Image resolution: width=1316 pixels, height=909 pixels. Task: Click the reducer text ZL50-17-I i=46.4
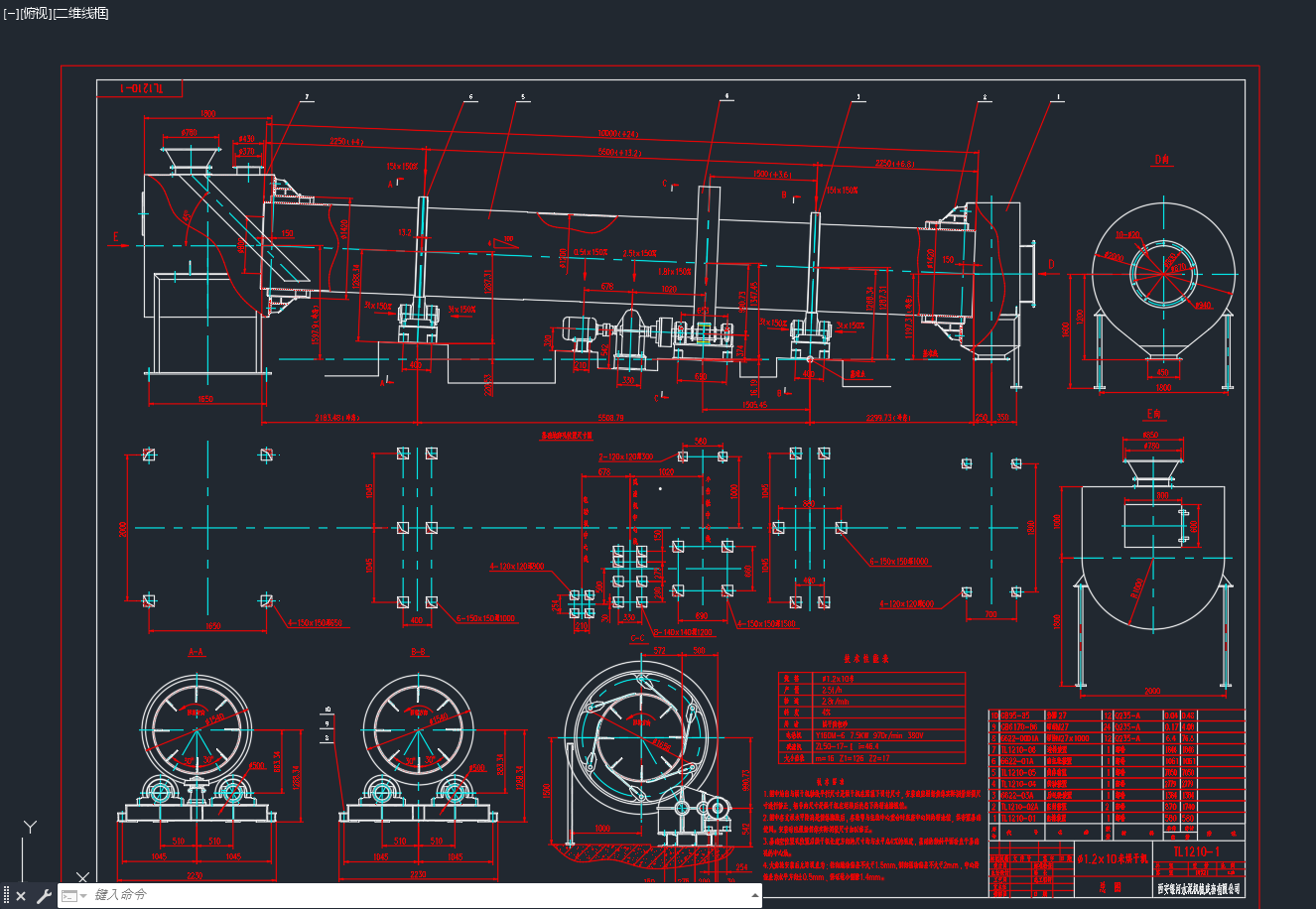click(846, 746)
